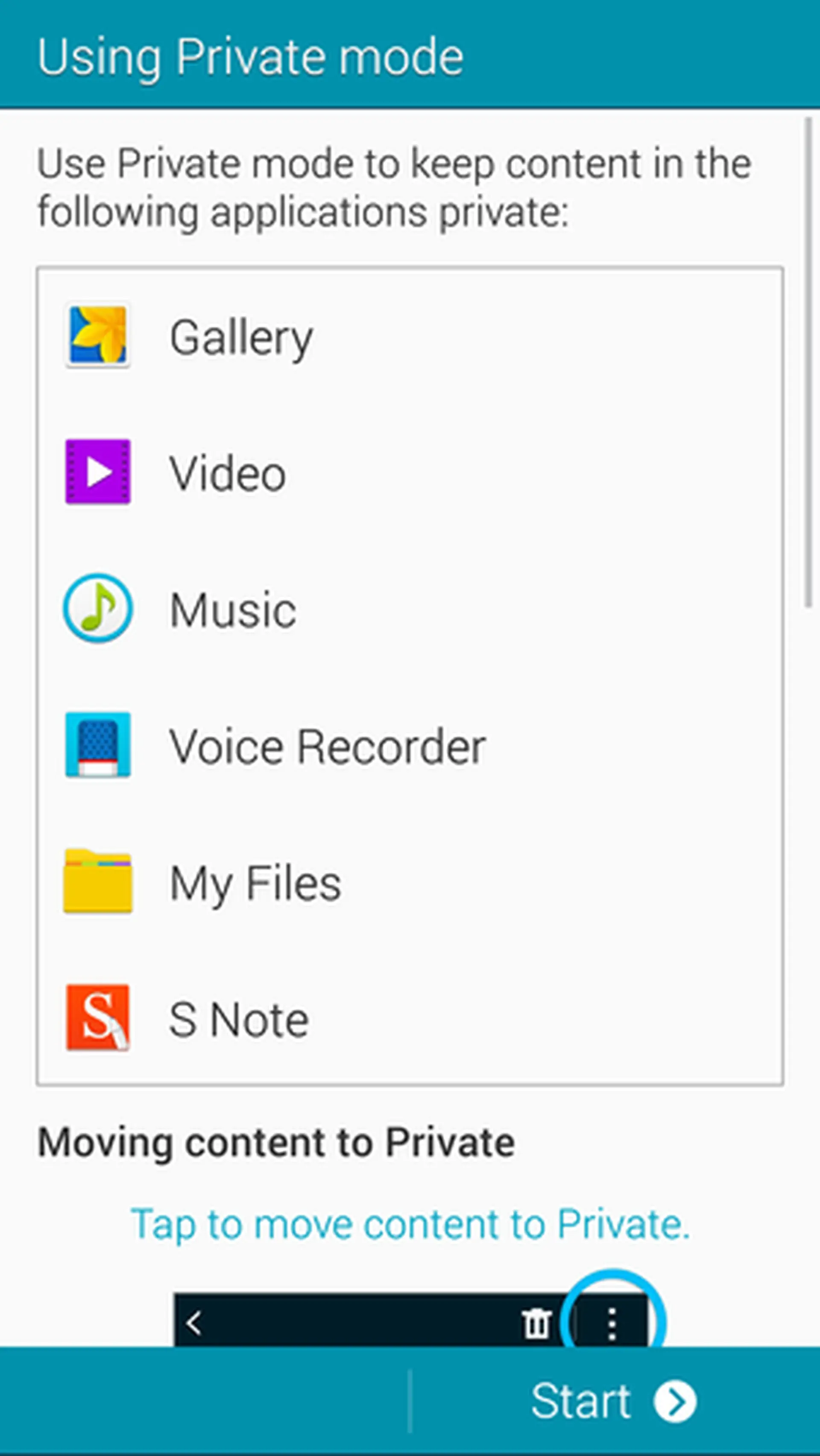Tap the S Note app icon

coord(97,1018)
